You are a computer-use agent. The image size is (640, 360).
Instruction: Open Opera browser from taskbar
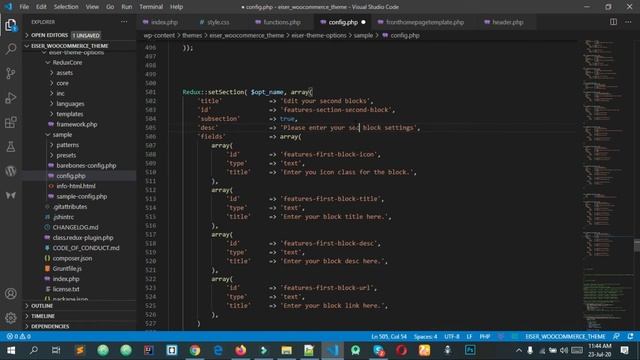tap(401, 350)
